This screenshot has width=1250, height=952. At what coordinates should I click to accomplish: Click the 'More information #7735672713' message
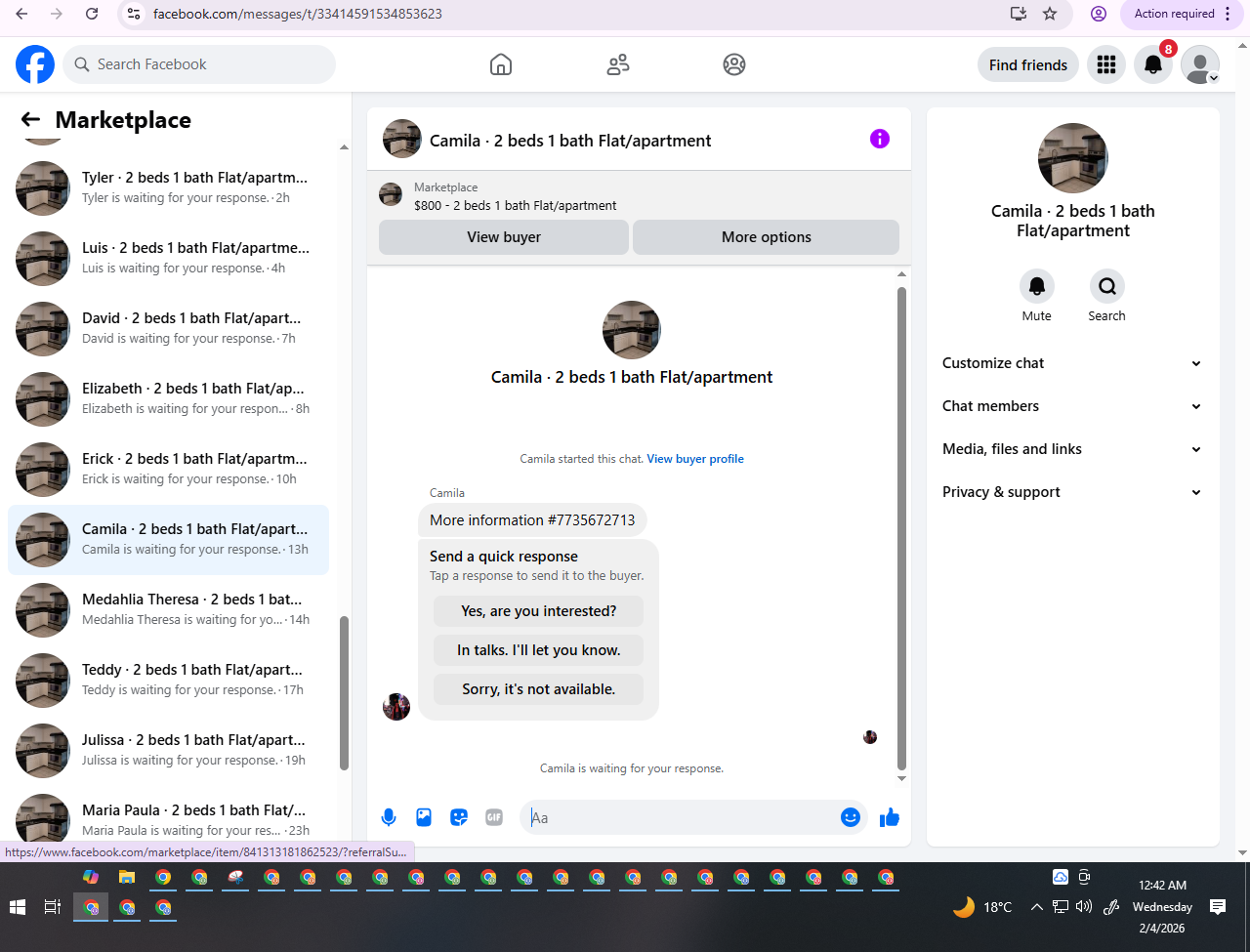[532, 520]
